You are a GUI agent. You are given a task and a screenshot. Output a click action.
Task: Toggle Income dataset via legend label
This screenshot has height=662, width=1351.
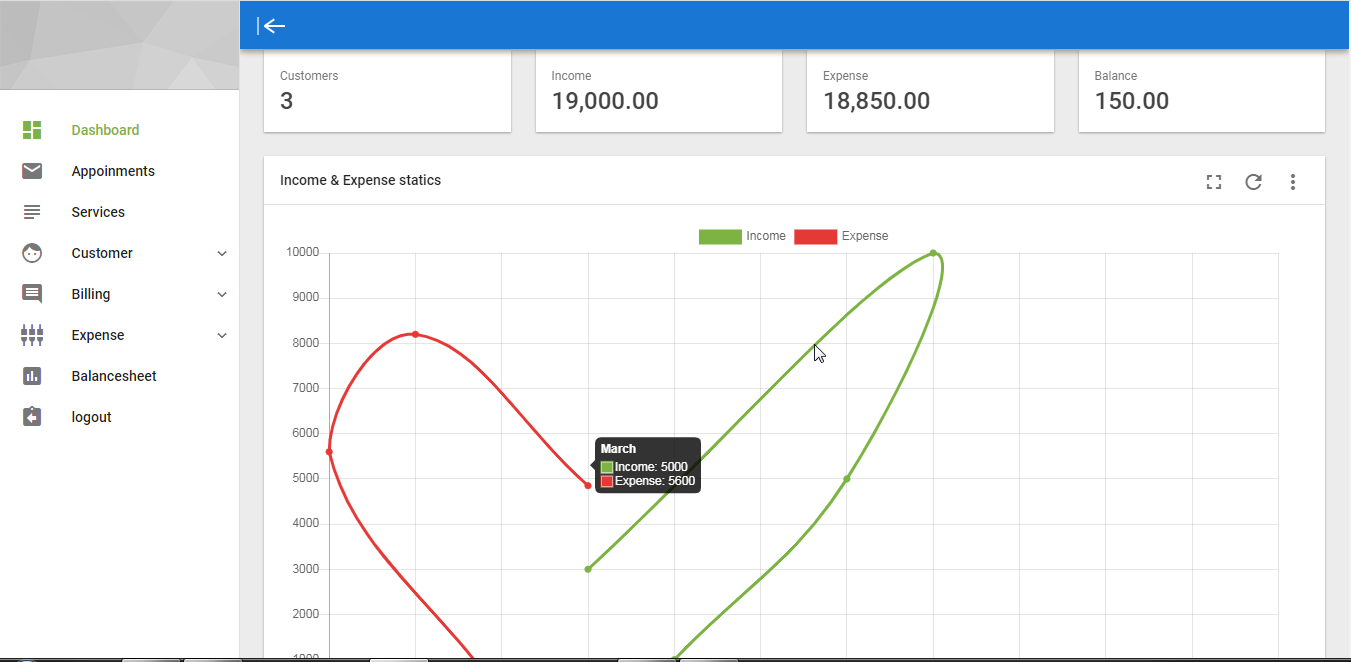click(x=766, y=236)
